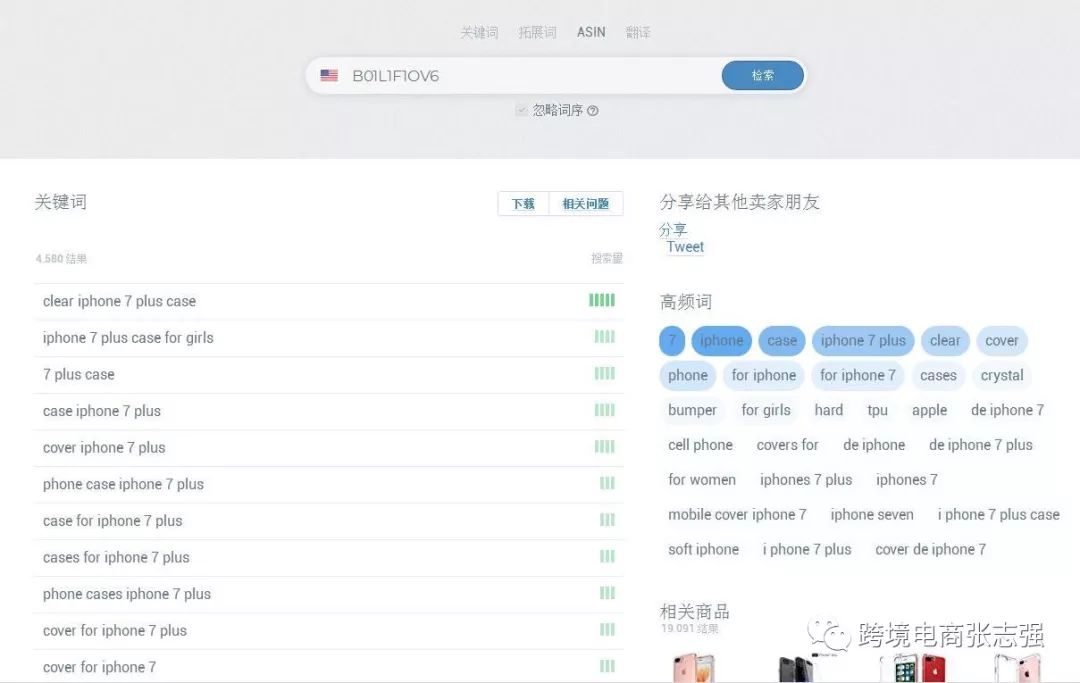This screenshot has width=1080, height=683.
Task: Click the Tweet link
Action: pos(685,246)
